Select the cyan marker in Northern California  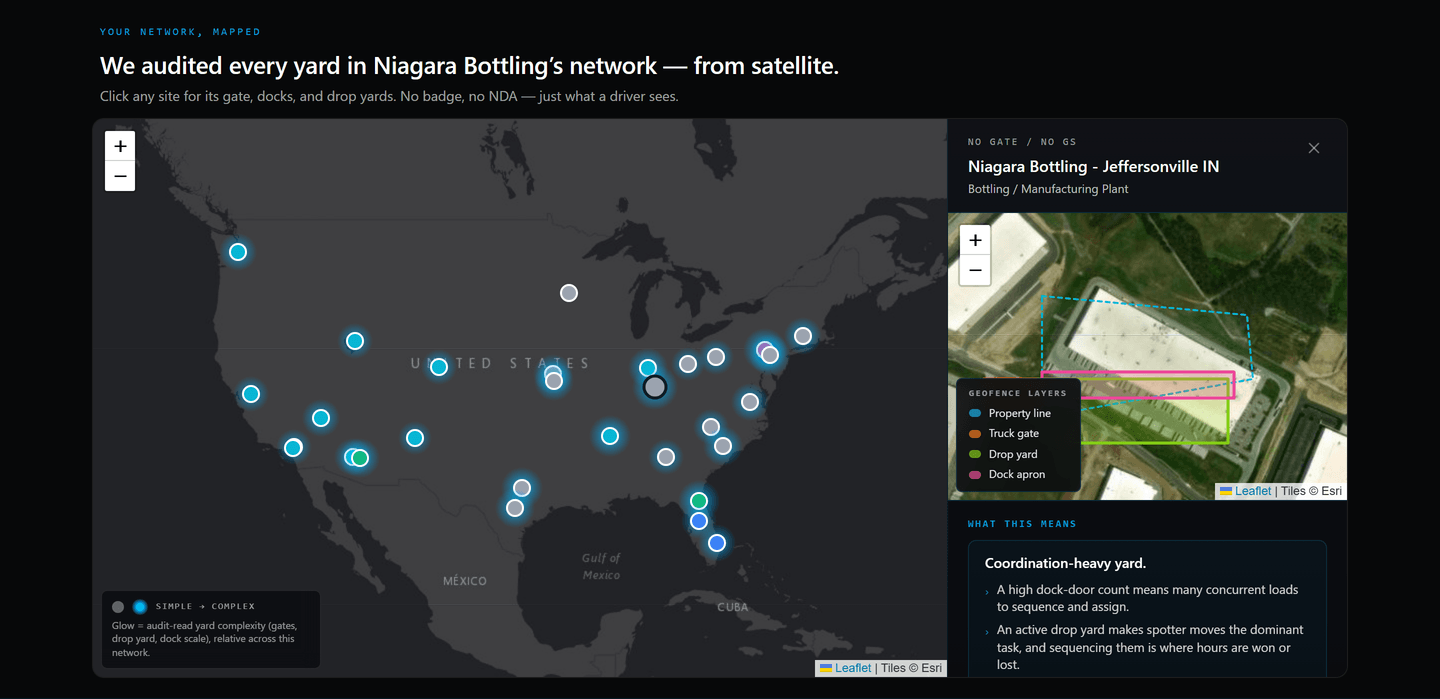pyautogui.click(x=251, y=394)
